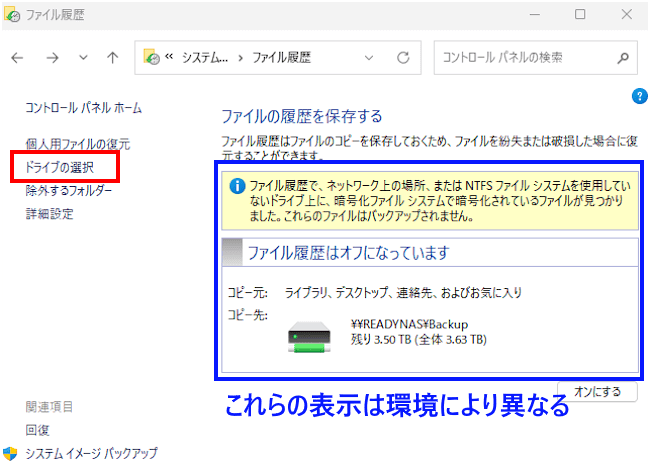Maximize the ファイル履歴 window

click(580, 15)
